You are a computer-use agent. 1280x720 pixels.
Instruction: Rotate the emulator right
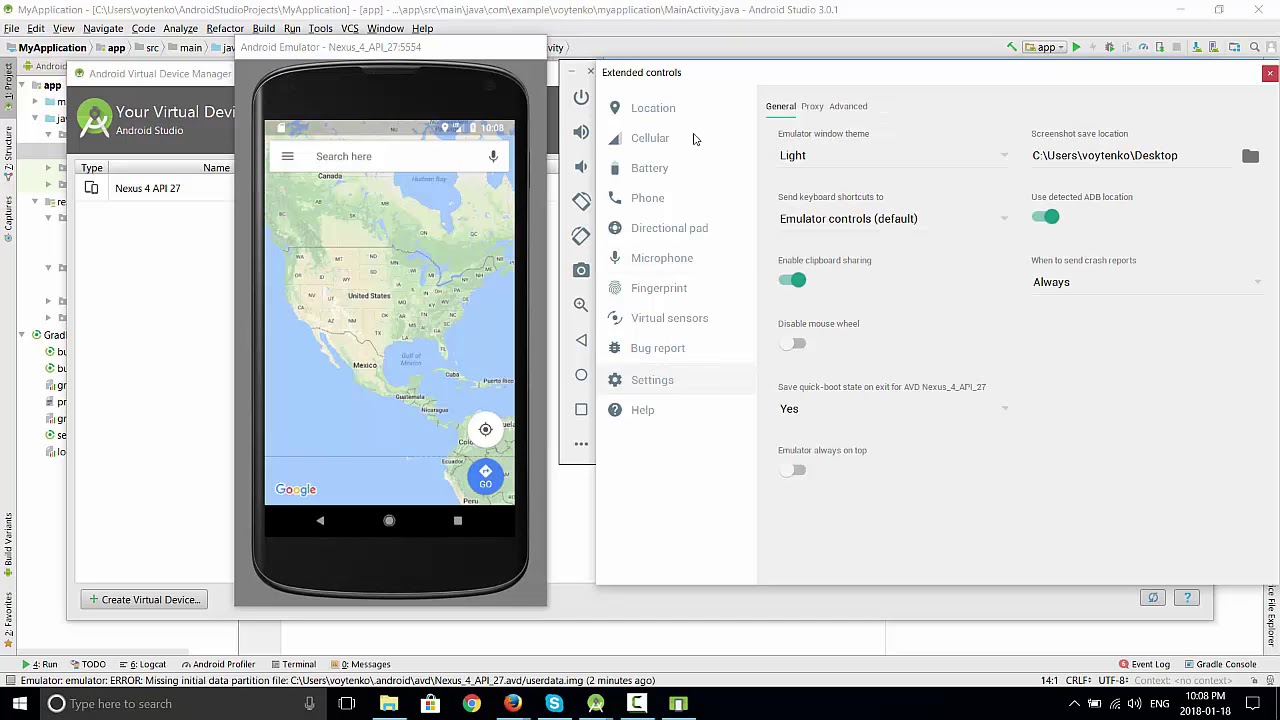pos(581,236)
